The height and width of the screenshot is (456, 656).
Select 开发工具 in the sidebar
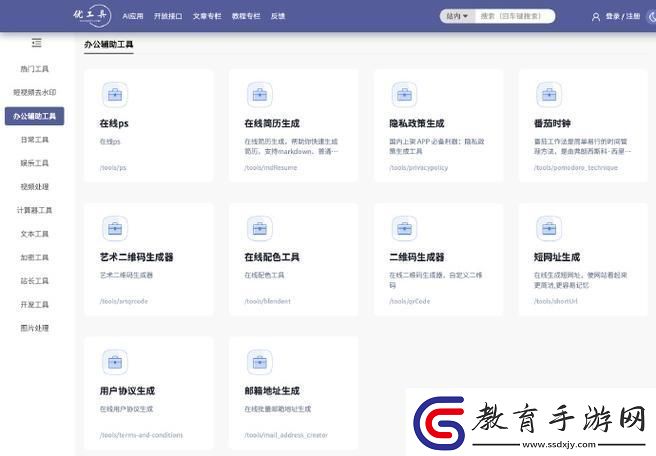[x=35, y=305]
